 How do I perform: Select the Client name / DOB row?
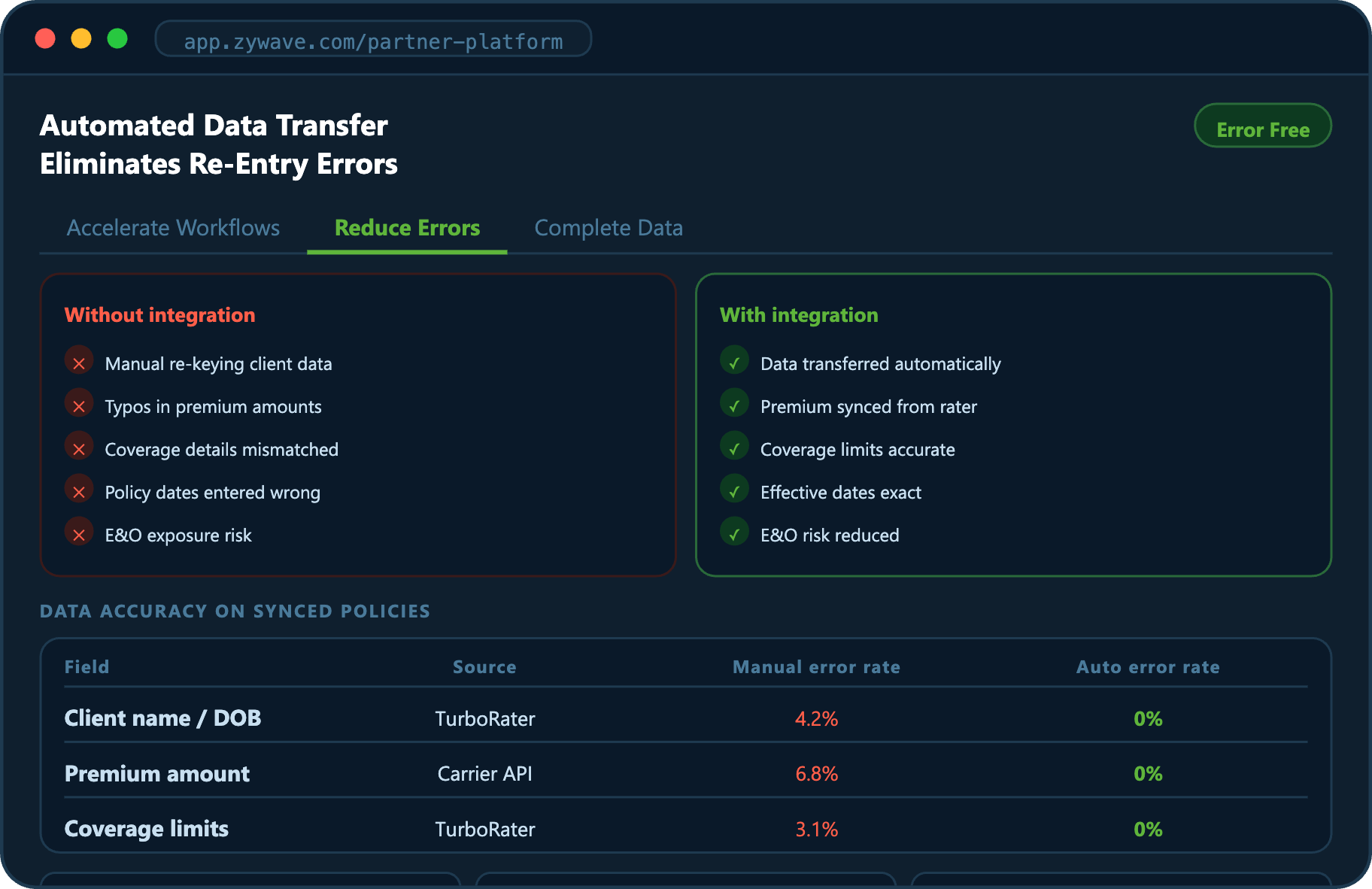[x=162, y=718]
